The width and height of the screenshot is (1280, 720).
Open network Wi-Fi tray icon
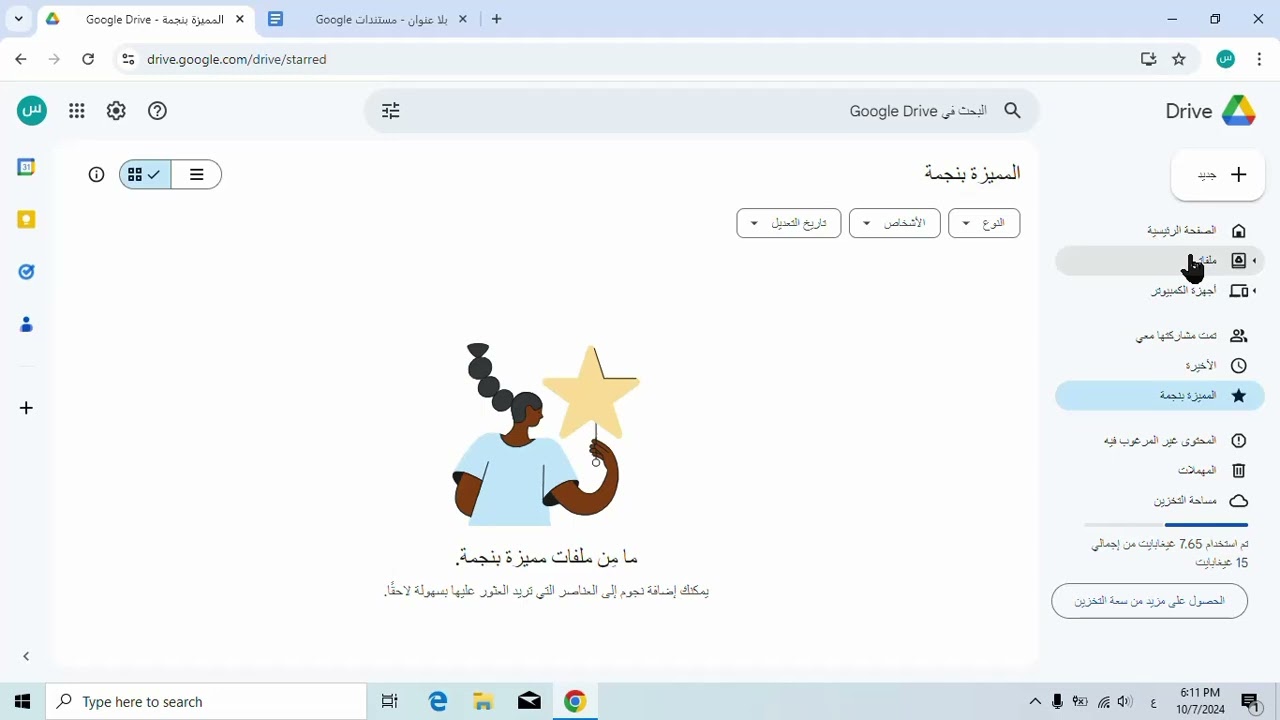[x=1104, y=702]
